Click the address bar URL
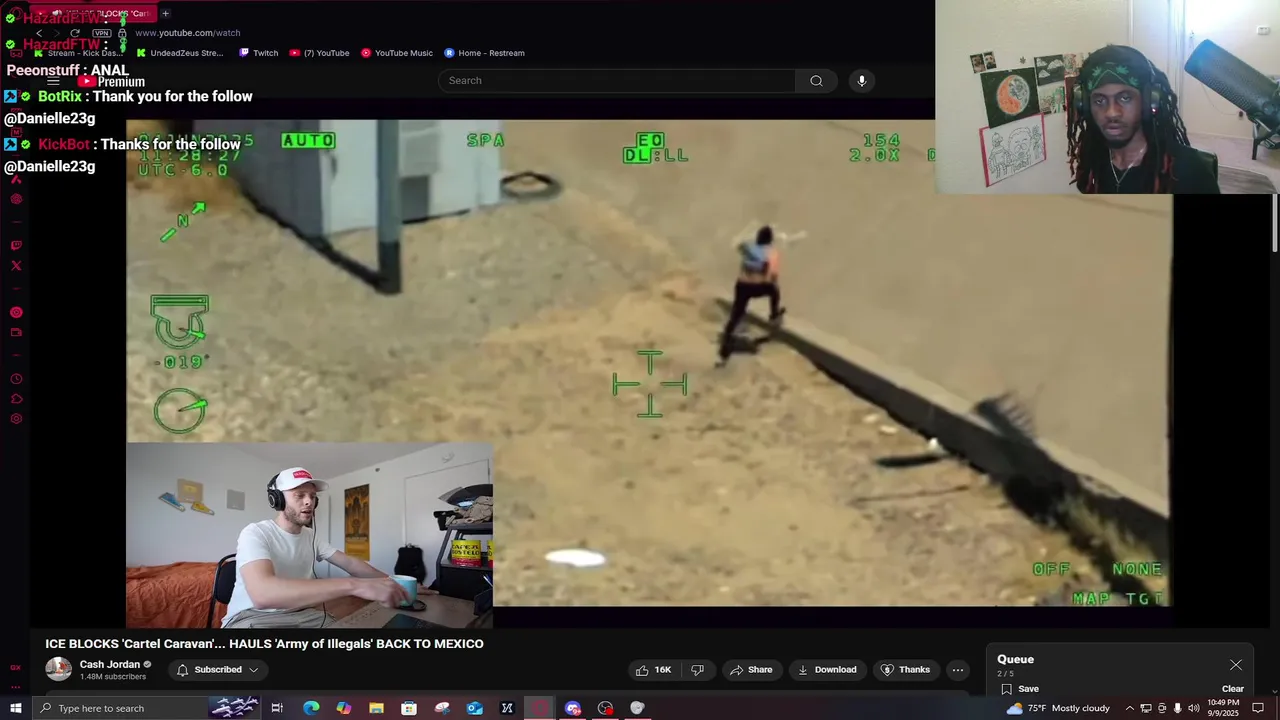The image size is (1280, 720). pyautogui.click(x=187, y=33)
